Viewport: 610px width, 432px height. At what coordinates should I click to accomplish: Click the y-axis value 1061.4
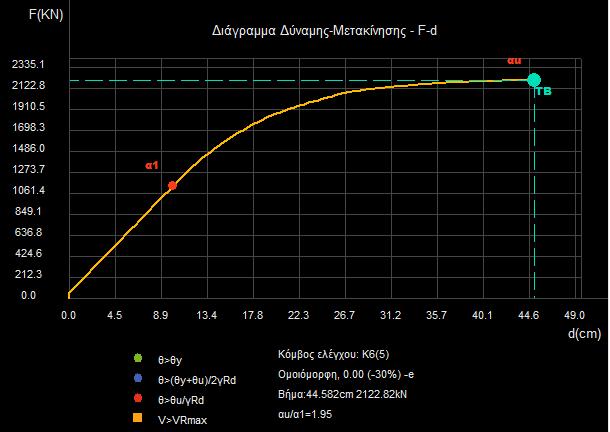click(28, 190)
